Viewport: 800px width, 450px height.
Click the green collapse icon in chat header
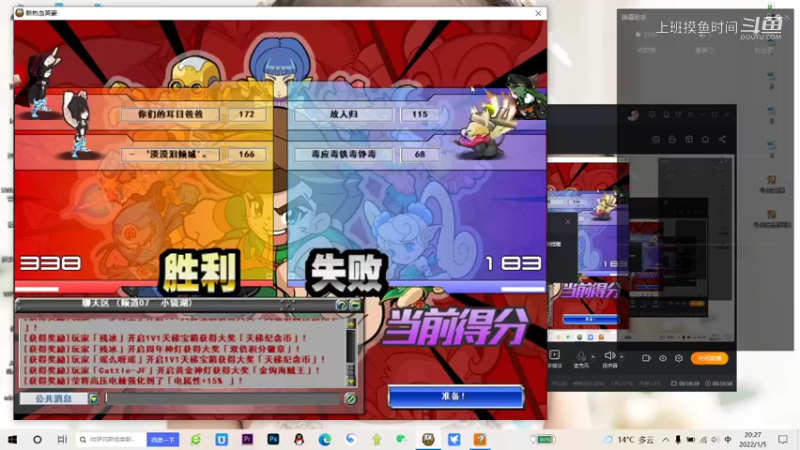(355, 305)
